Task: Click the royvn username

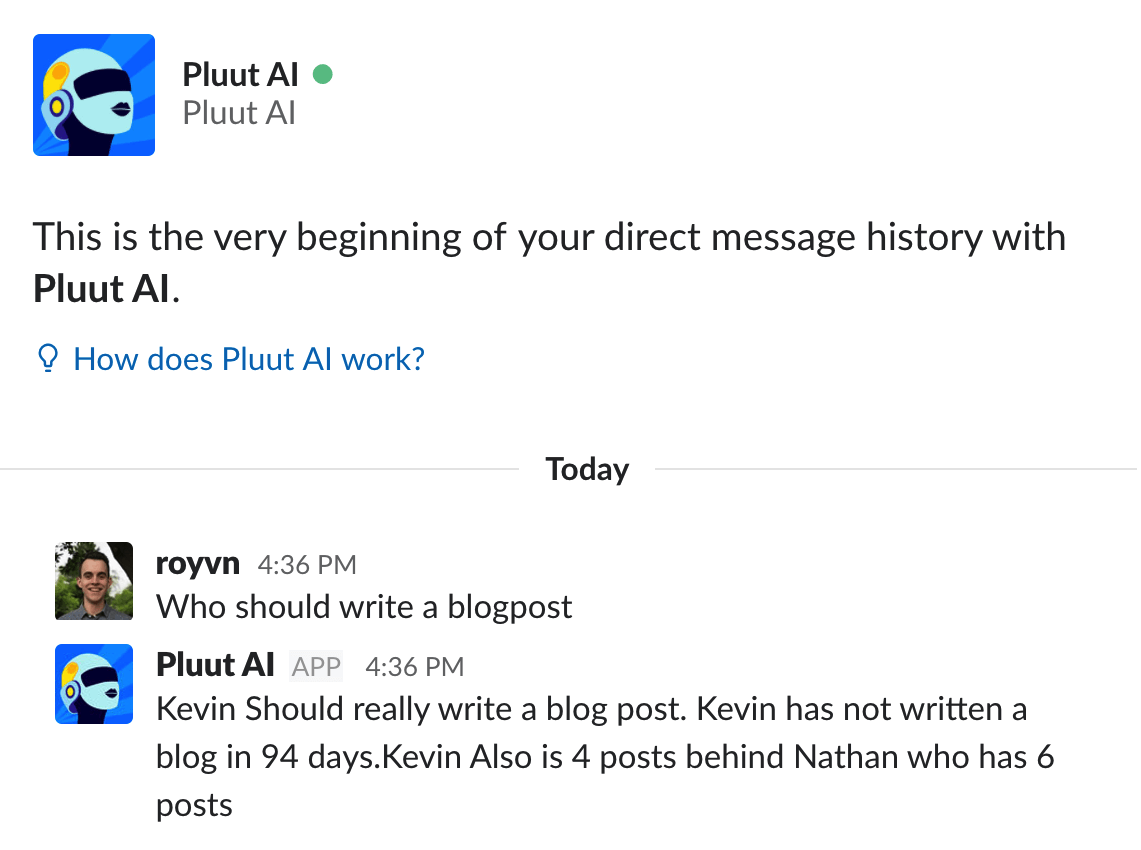Action: pyautogui.click(x=197, y=564)
